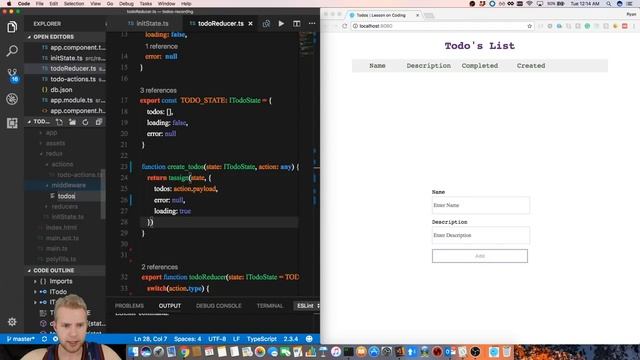Click the sync icon in status bar
This screenshot has width=640, height=360.
[44, 339]
